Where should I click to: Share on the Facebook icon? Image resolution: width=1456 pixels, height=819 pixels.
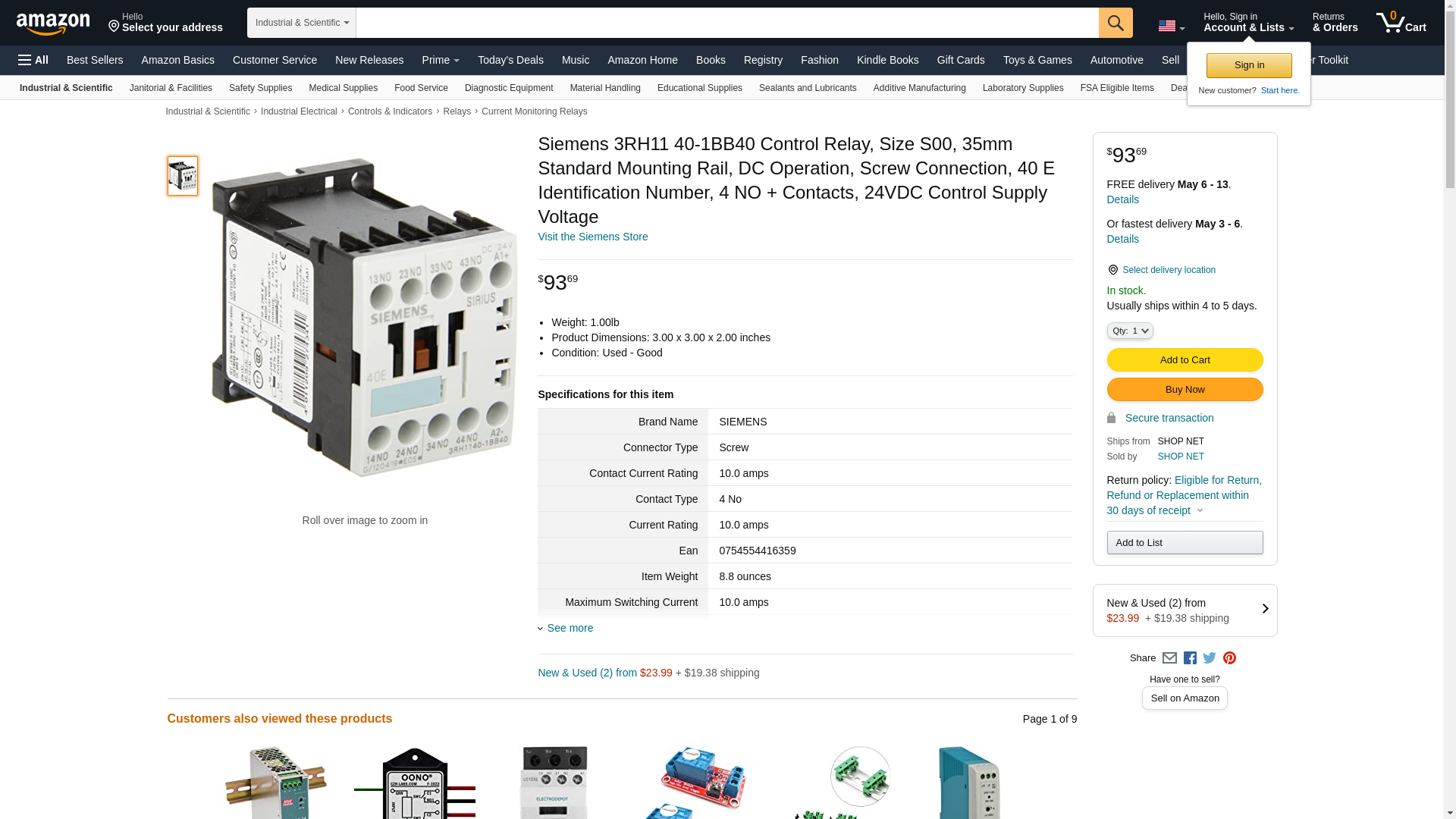click(x=1190, y=658)
